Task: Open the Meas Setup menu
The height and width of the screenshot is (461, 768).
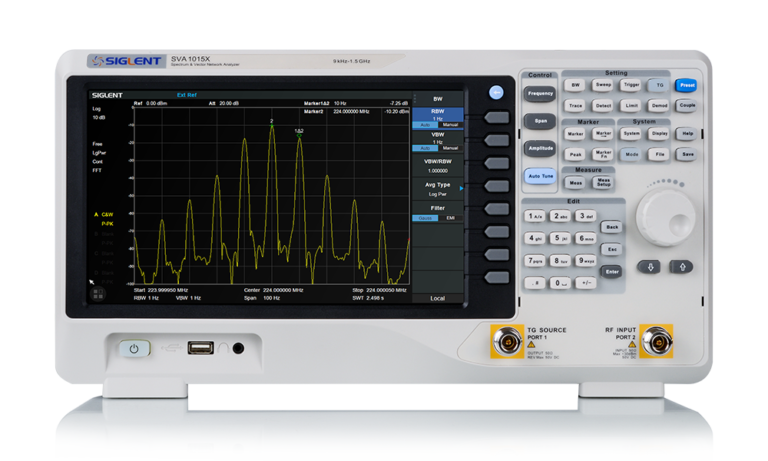Action: [604, 183]
